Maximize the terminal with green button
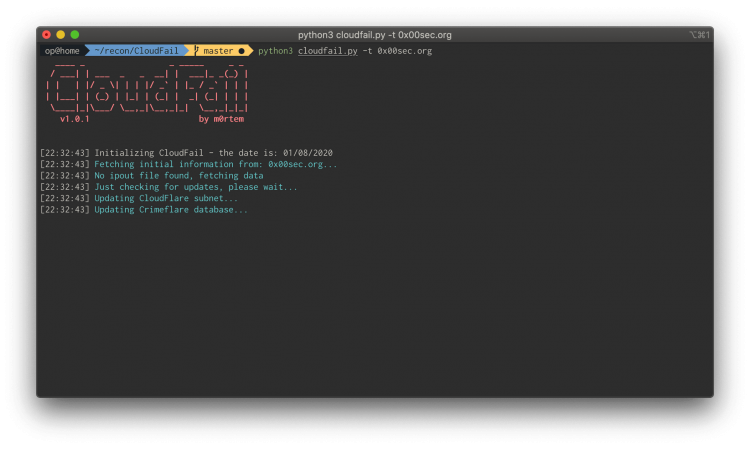The width and height of the screenshot is (750, 450). (x=75, y=34)
